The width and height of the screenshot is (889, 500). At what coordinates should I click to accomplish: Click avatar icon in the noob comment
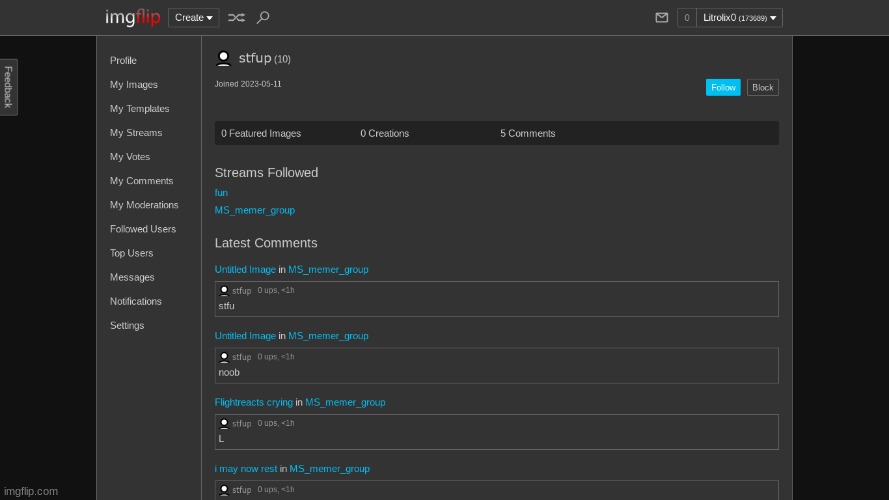tap(224, 356)
